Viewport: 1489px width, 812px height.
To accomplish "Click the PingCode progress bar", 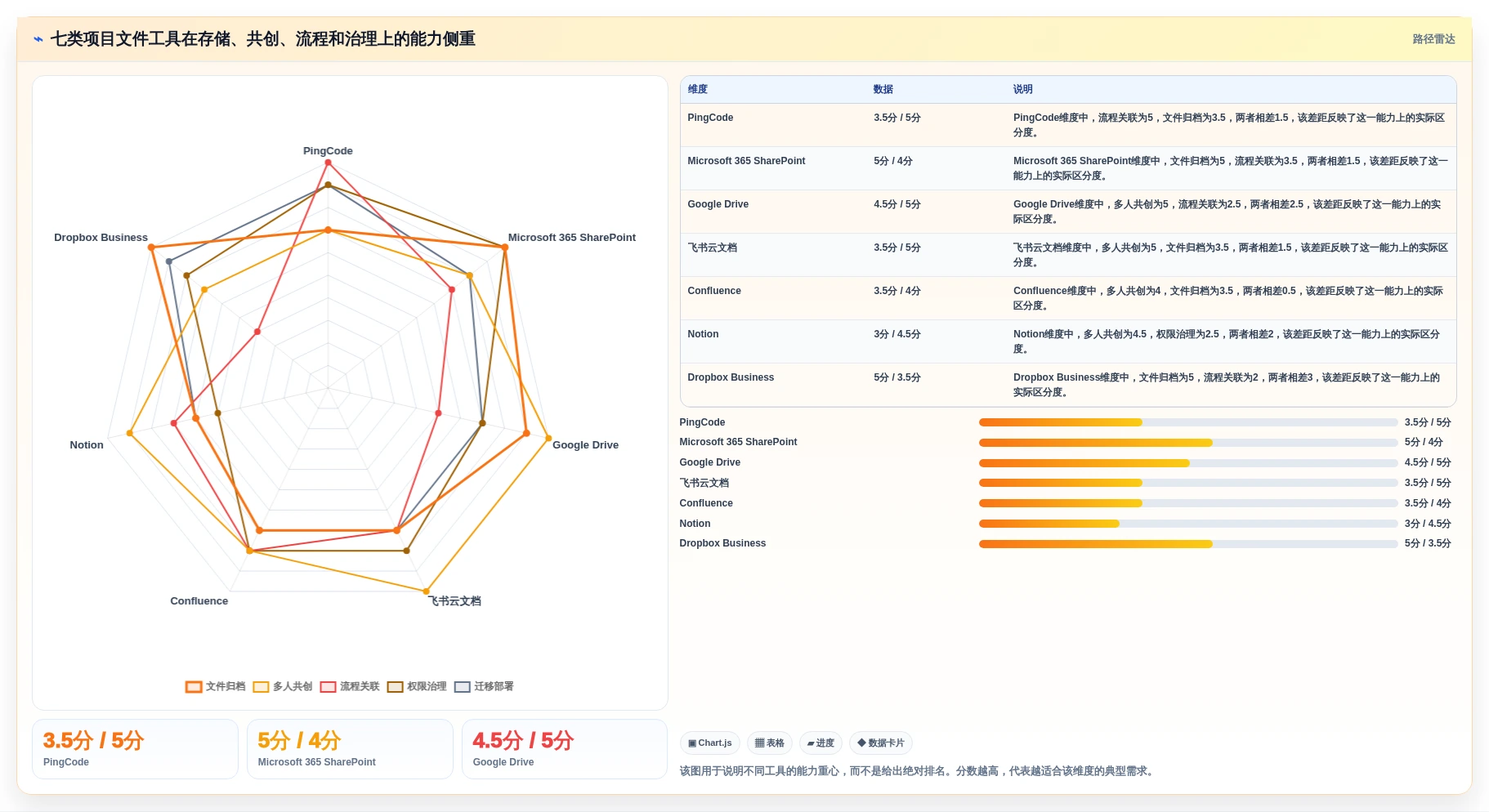I will click(1188, 422).
